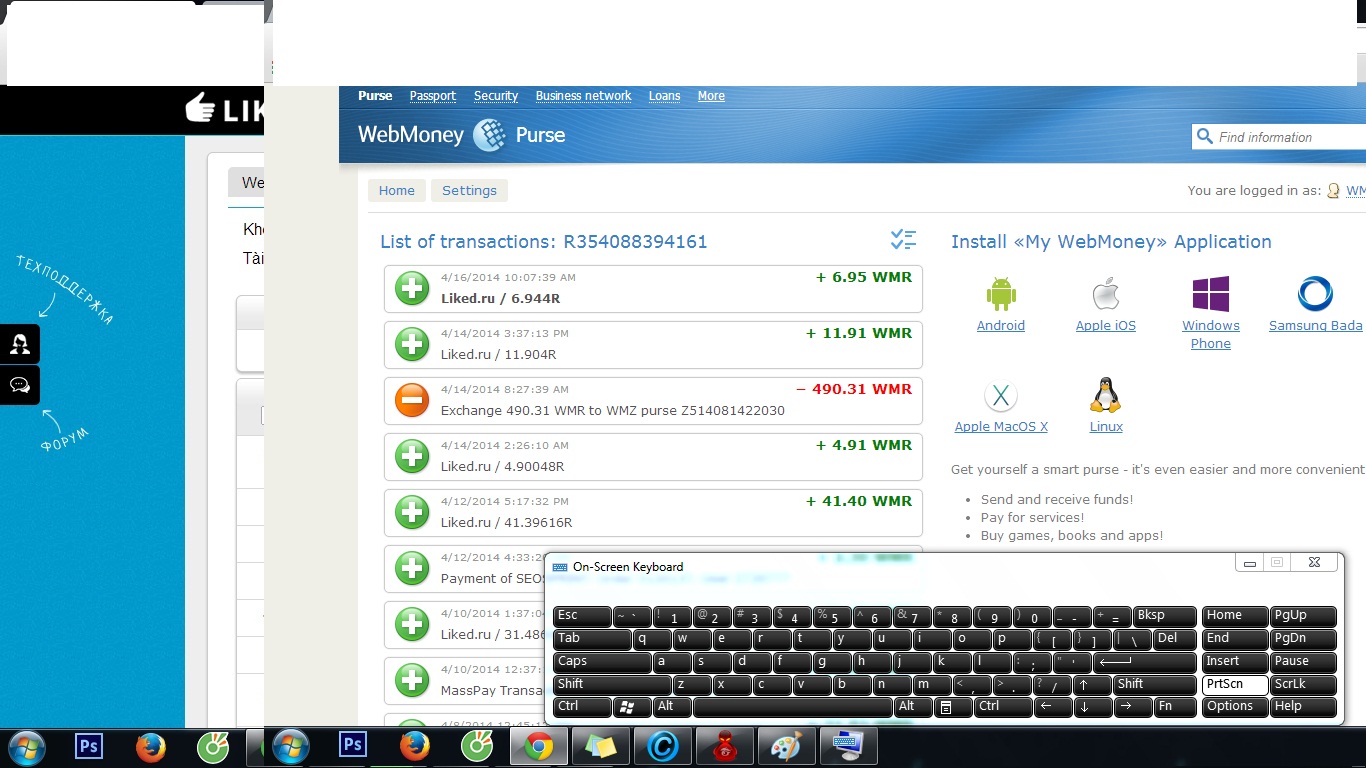Select the "− 490.31 WMR" amount text
Viewport: 1366px width, 768px height.
point(854,389)
